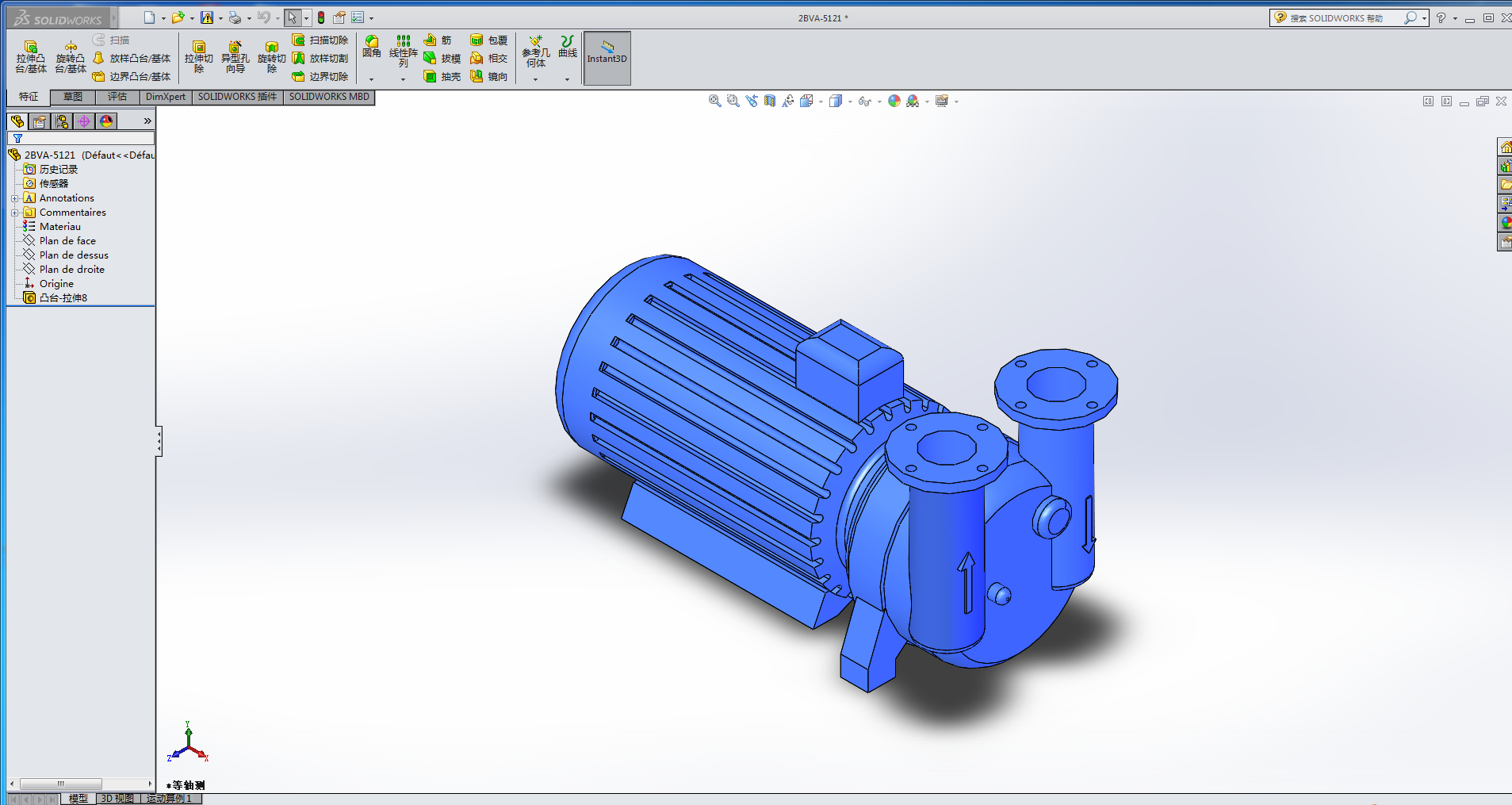Toggle the Select cursor tool
This screenshot has width=1512, height=805.
[x=292, y=17]
